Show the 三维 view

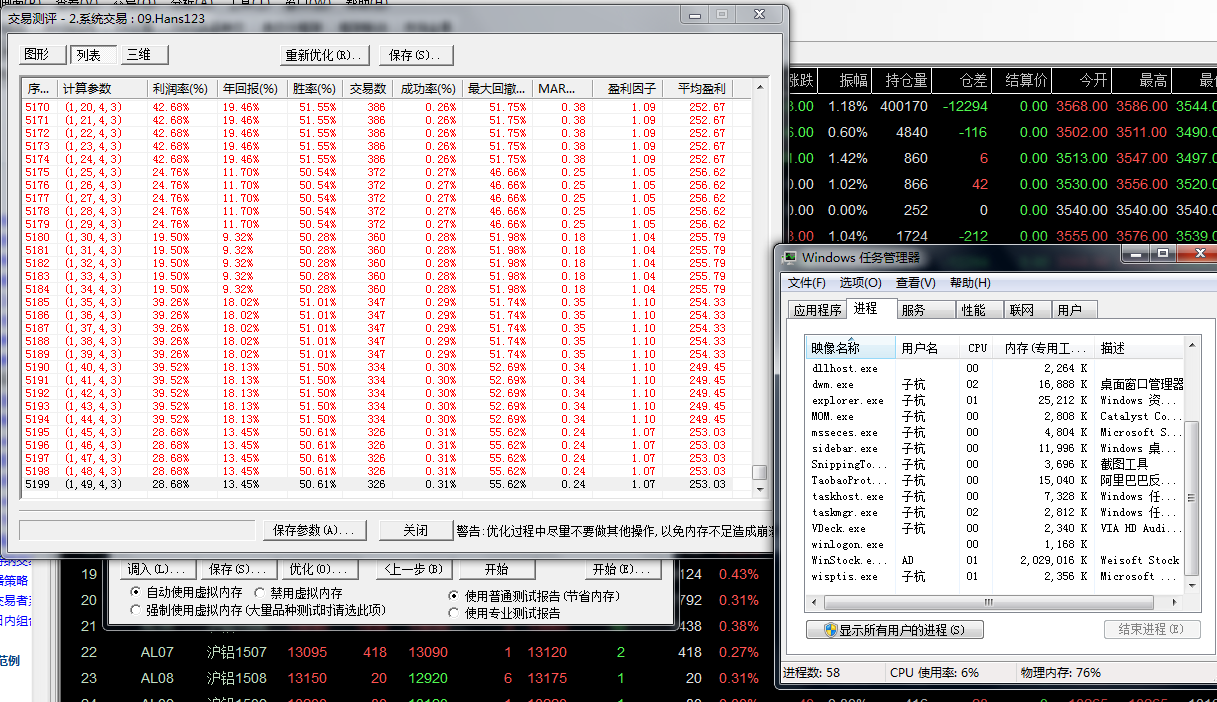coord(142,54)
